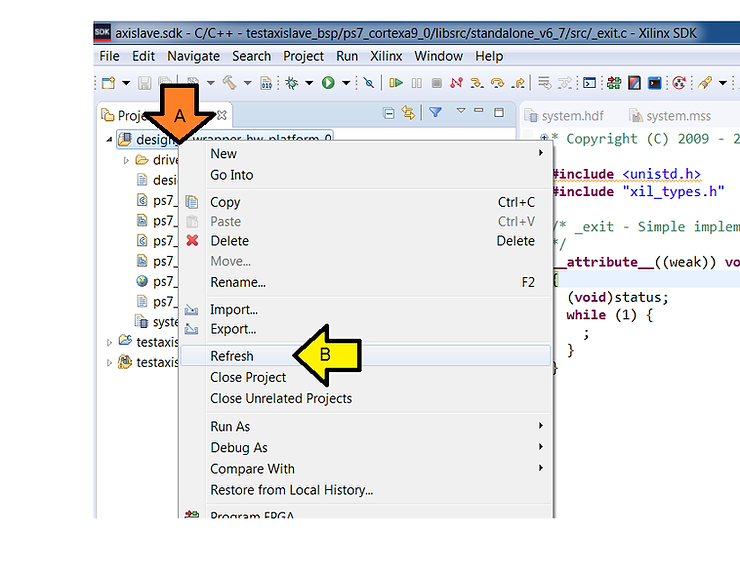Choose Close Project in context menu
740x578 pixels.
click(248, 377)
